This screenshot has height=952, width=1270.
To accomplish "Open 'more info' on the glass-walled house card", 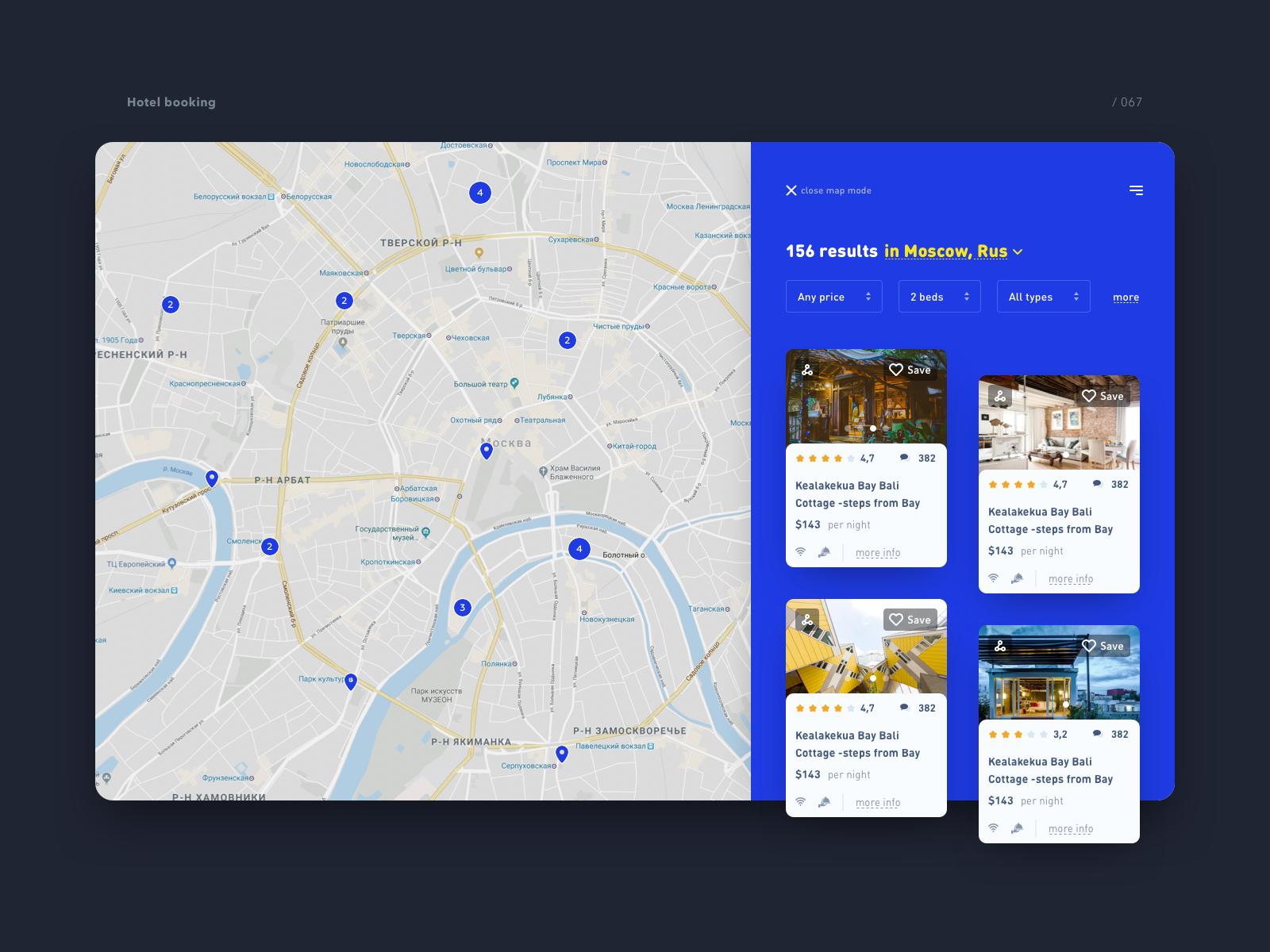I will (1071, 829).
